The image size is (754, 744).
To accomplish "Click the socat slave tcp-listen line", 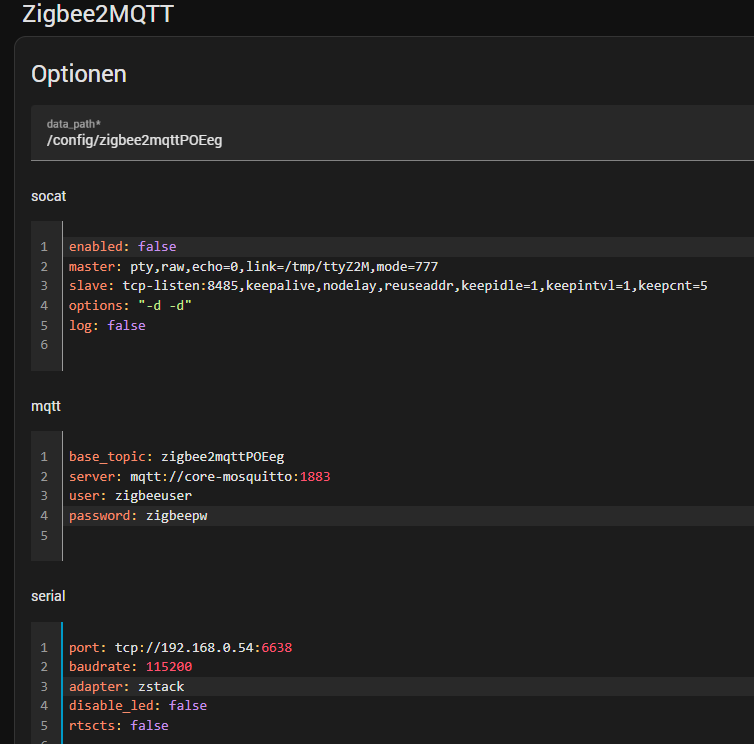I will pyautogui.click(x=388, y=286).
